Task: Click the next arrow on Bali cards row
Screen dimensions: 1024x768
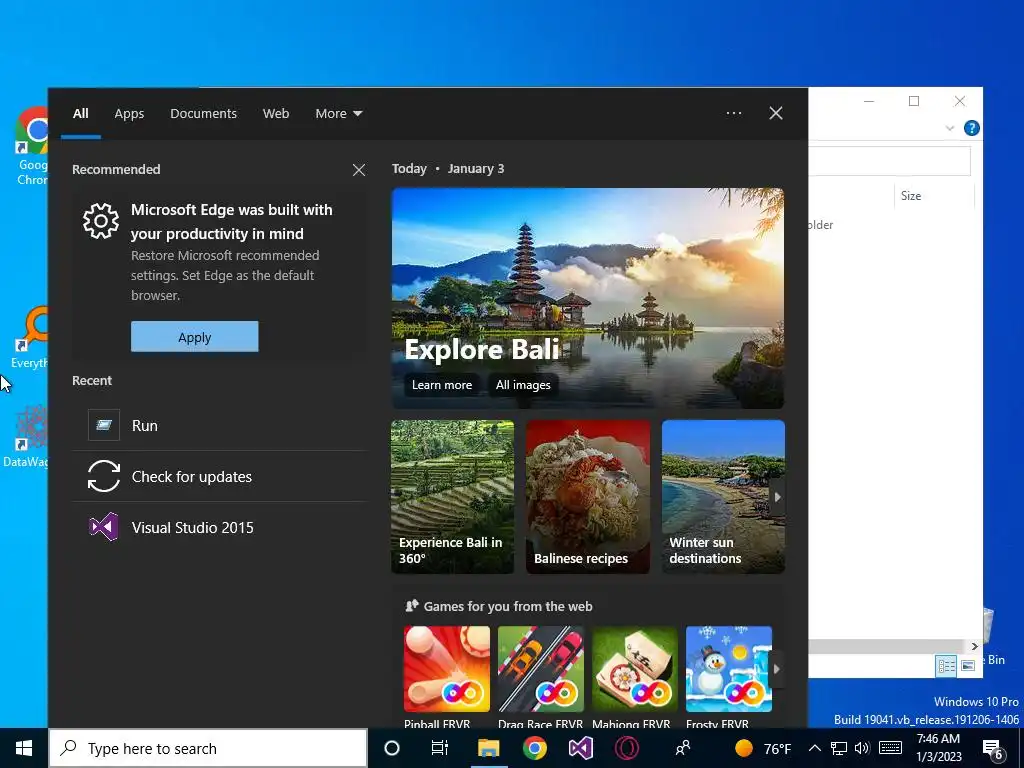Action: tap(777, 497)
